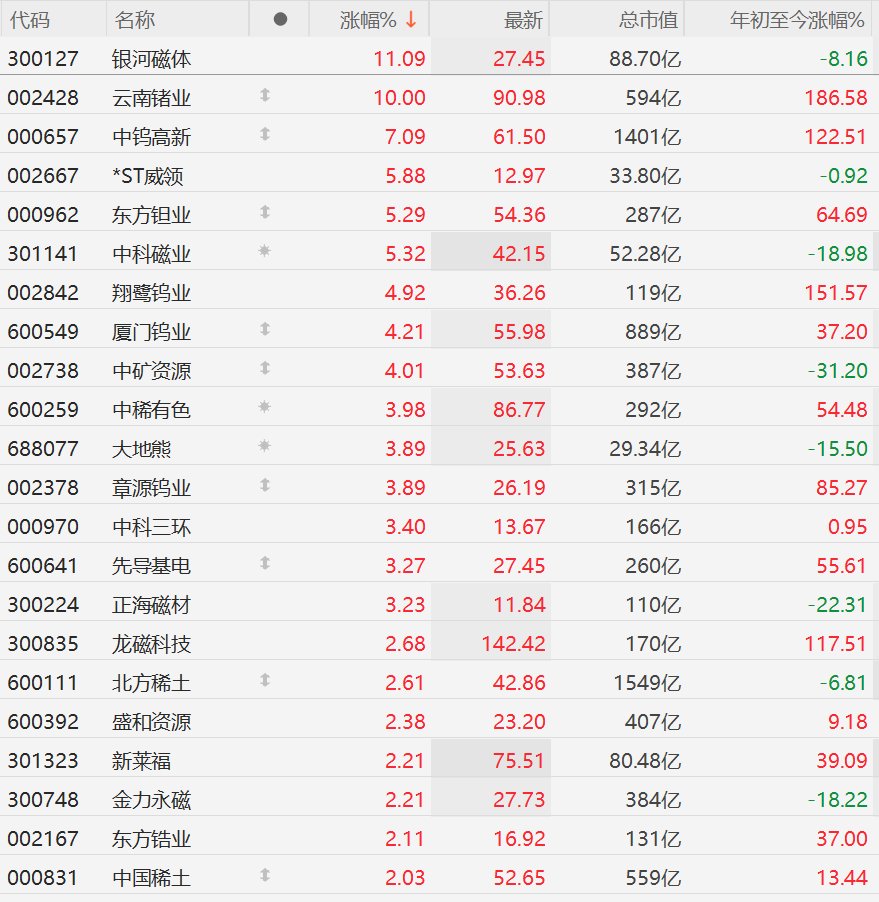Click the star-burst icon in 大地熊 row
Image resolution: width=879 pixels, height=902 pixels.
(x=265, y=446)
